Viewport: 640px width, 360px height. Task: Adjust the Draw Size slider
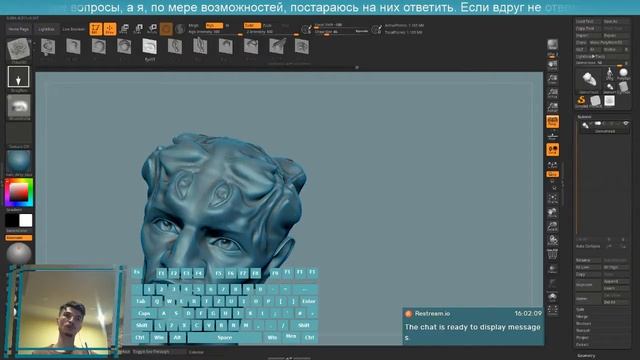tap(341, 32)
